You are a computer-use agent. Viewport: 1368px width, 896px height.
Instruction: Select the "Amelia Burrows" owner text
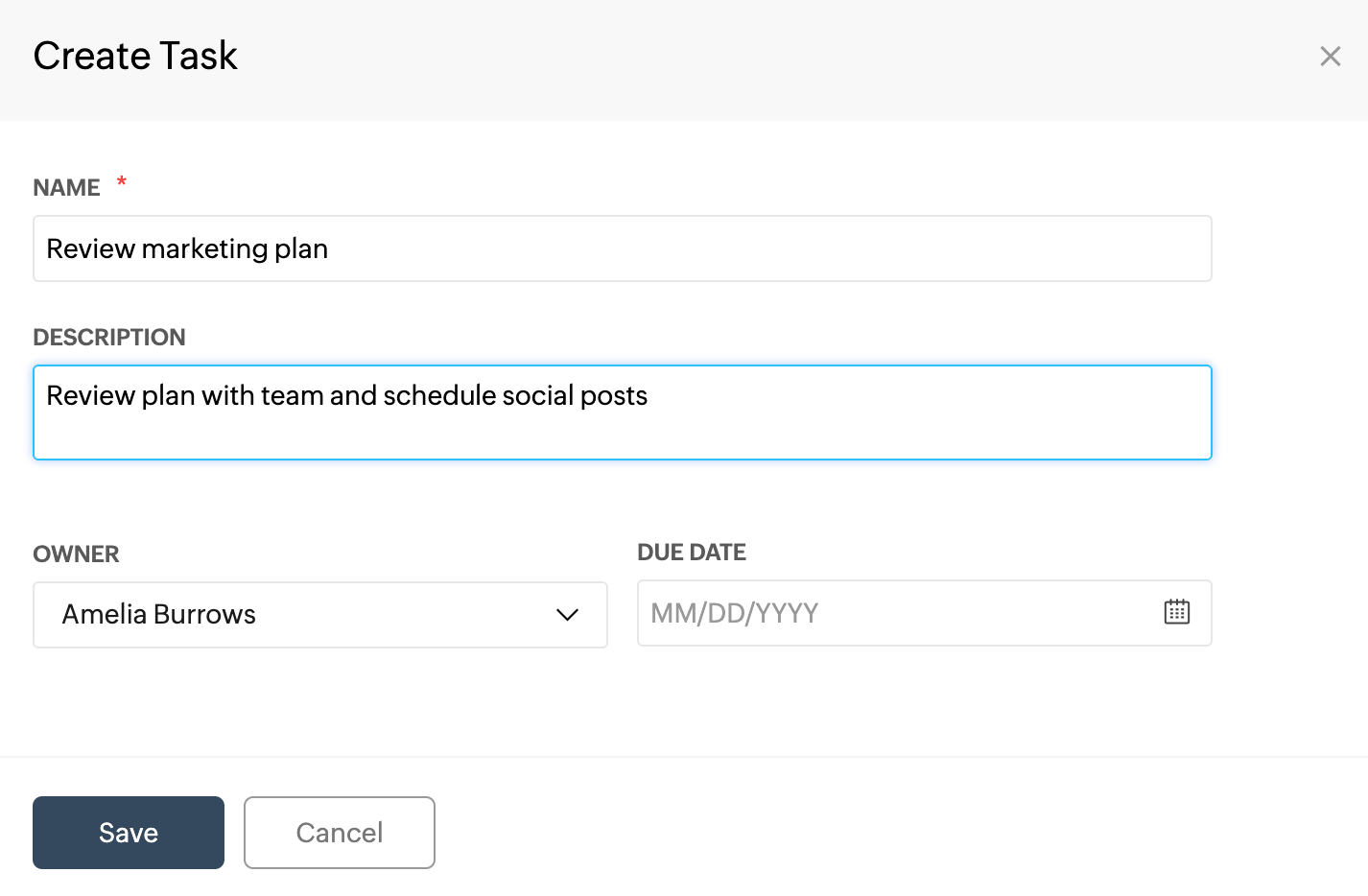(x=158, y=614)
